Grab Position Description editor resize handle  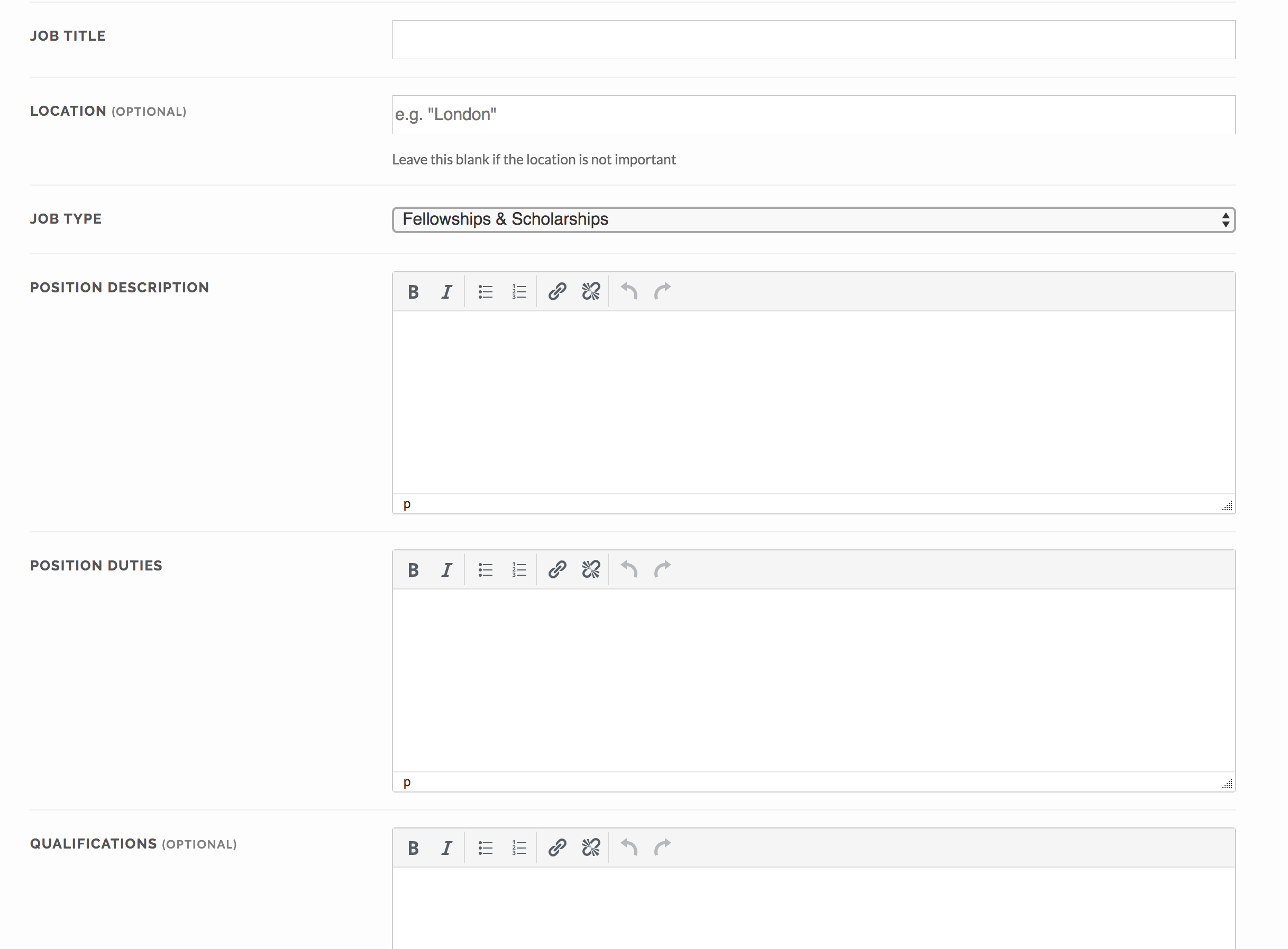[x=1227, y=505]
